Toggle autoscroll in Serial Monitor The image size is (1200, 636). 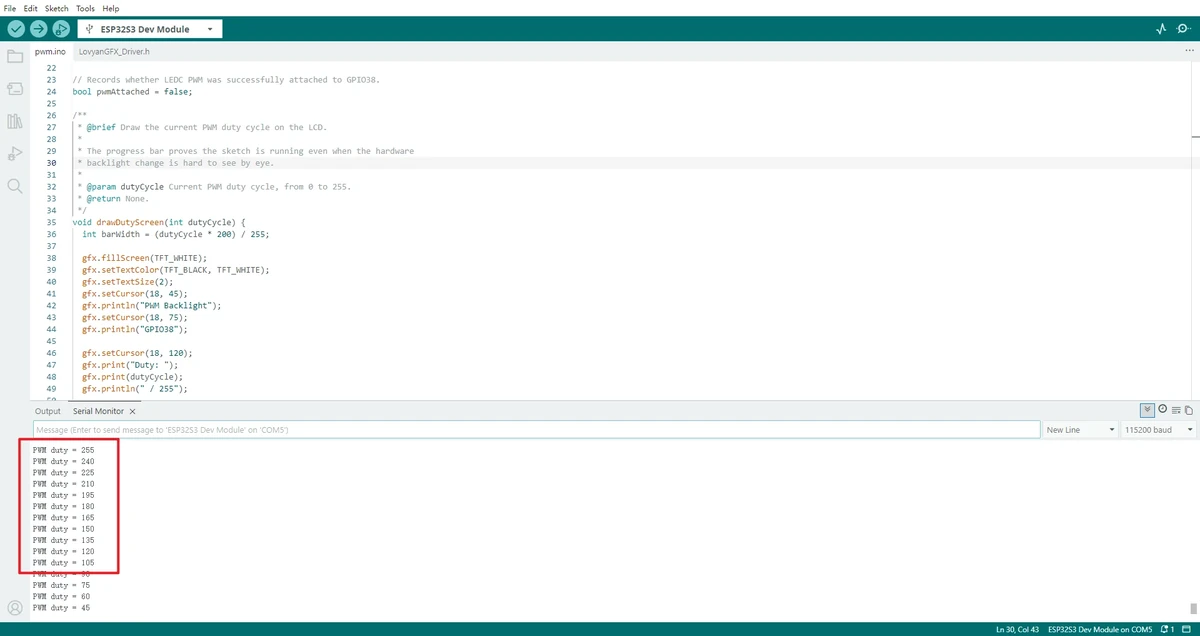[1147, 410]
